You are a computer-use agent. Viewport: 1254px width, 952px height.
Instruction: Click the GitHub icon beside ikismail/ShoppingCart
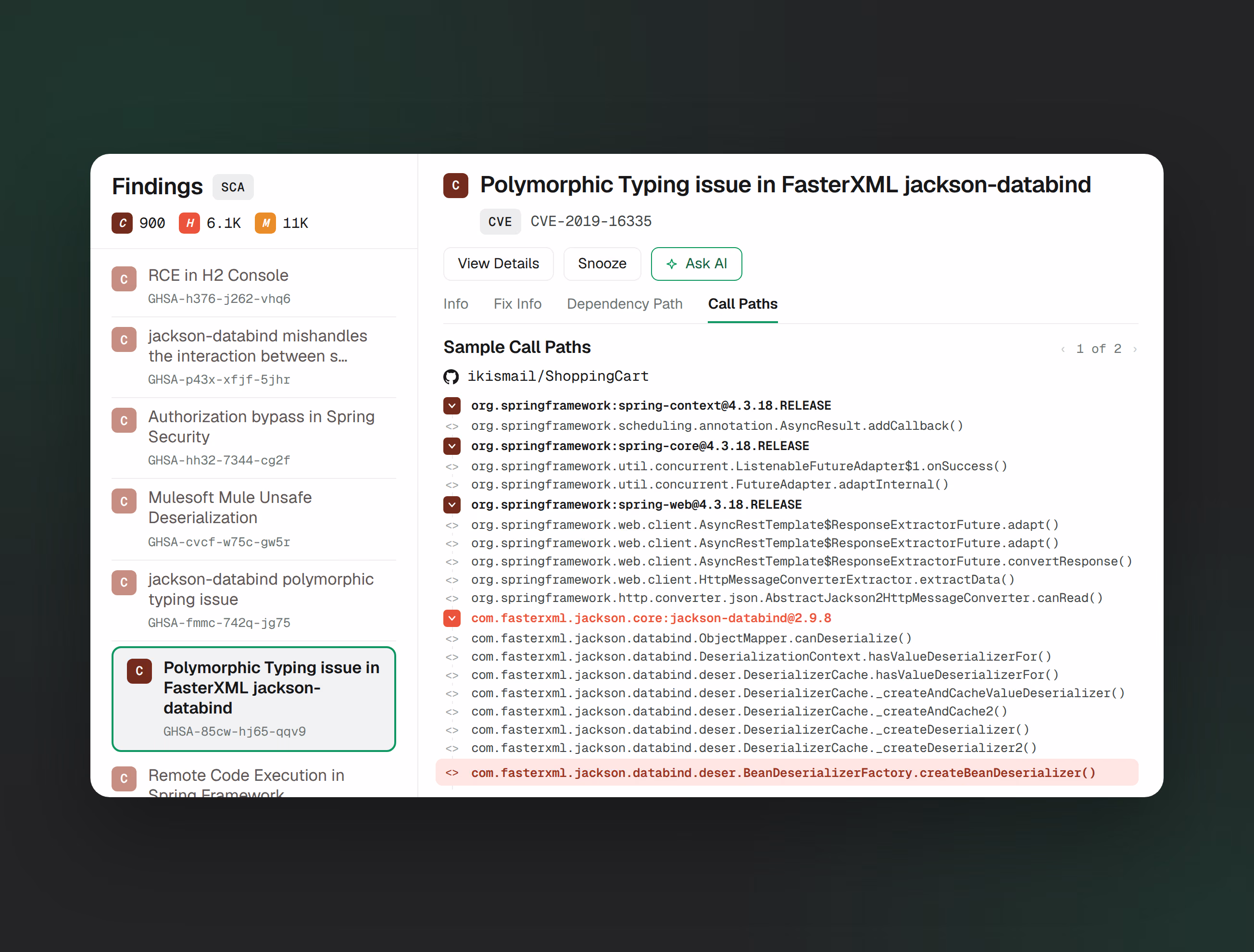pos(451,376)
